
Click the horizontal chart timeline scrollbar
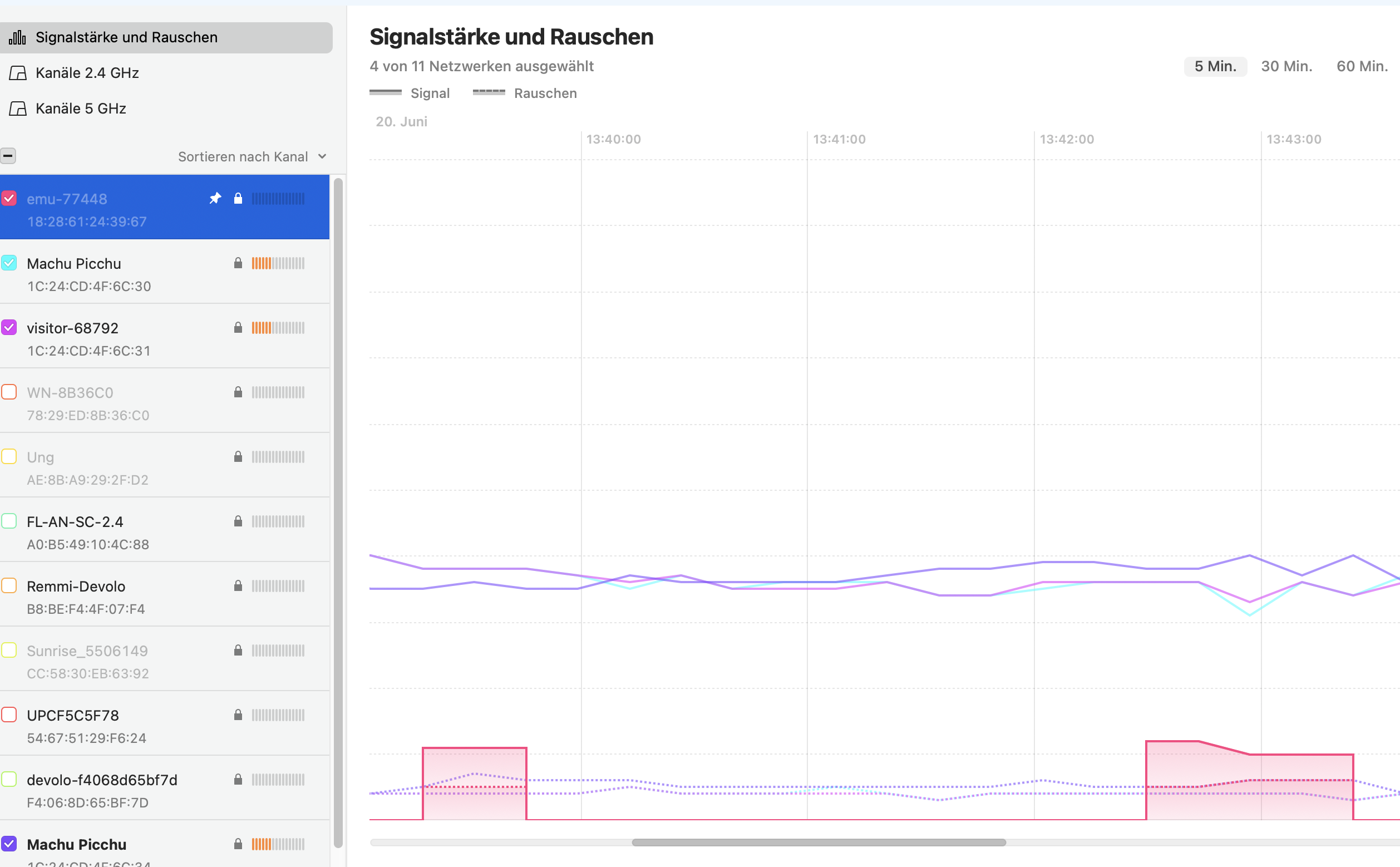(x=818, y=843)
